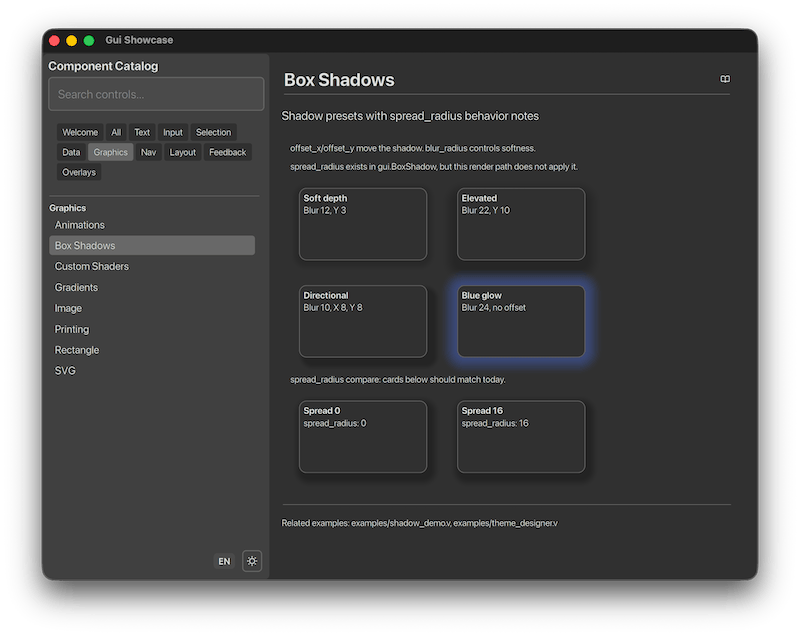Click the Related examples footer text
The height and width of the screenshot is (636, 800).
click(419, 523)
